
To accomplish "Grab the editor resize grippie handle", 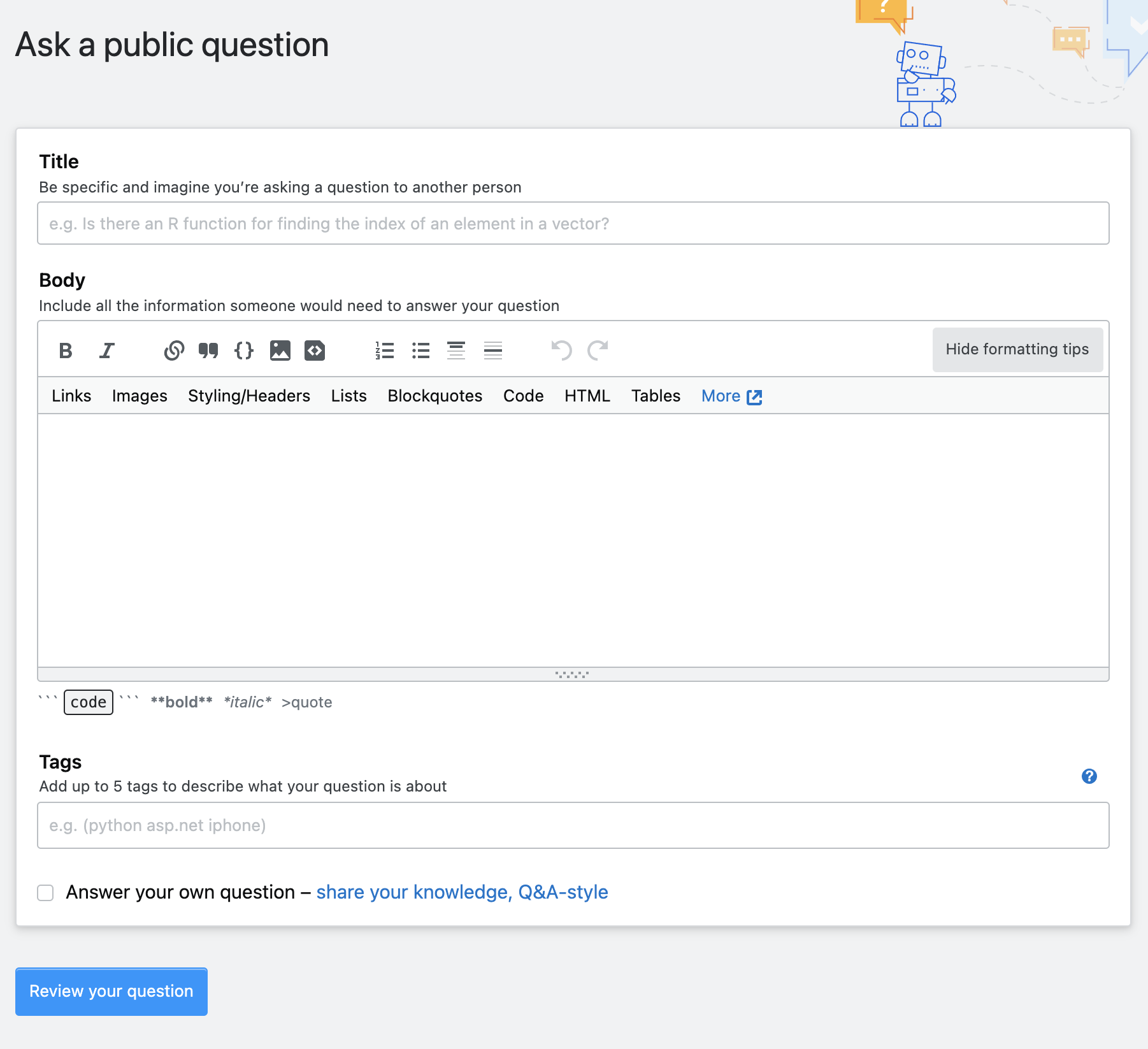I will (x=572, y=674).
